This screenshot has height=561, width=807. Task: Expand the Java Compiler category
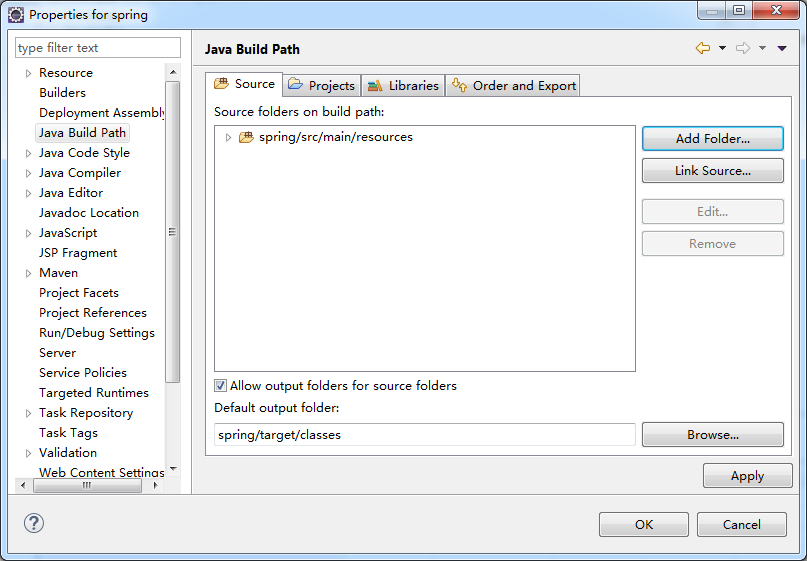click(29, 173)
